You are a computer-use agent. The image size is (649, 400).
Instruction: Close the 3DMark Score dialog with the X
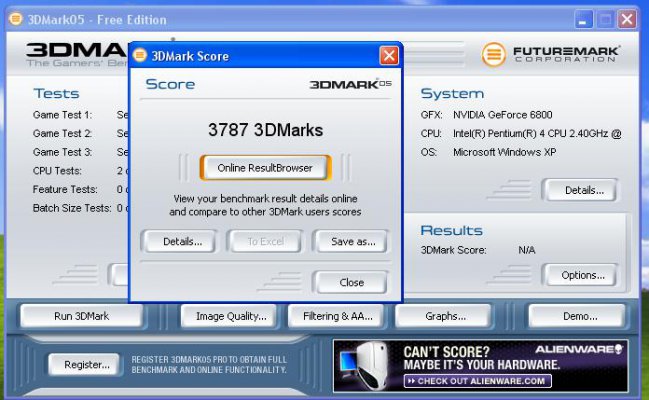click(389, 55)
